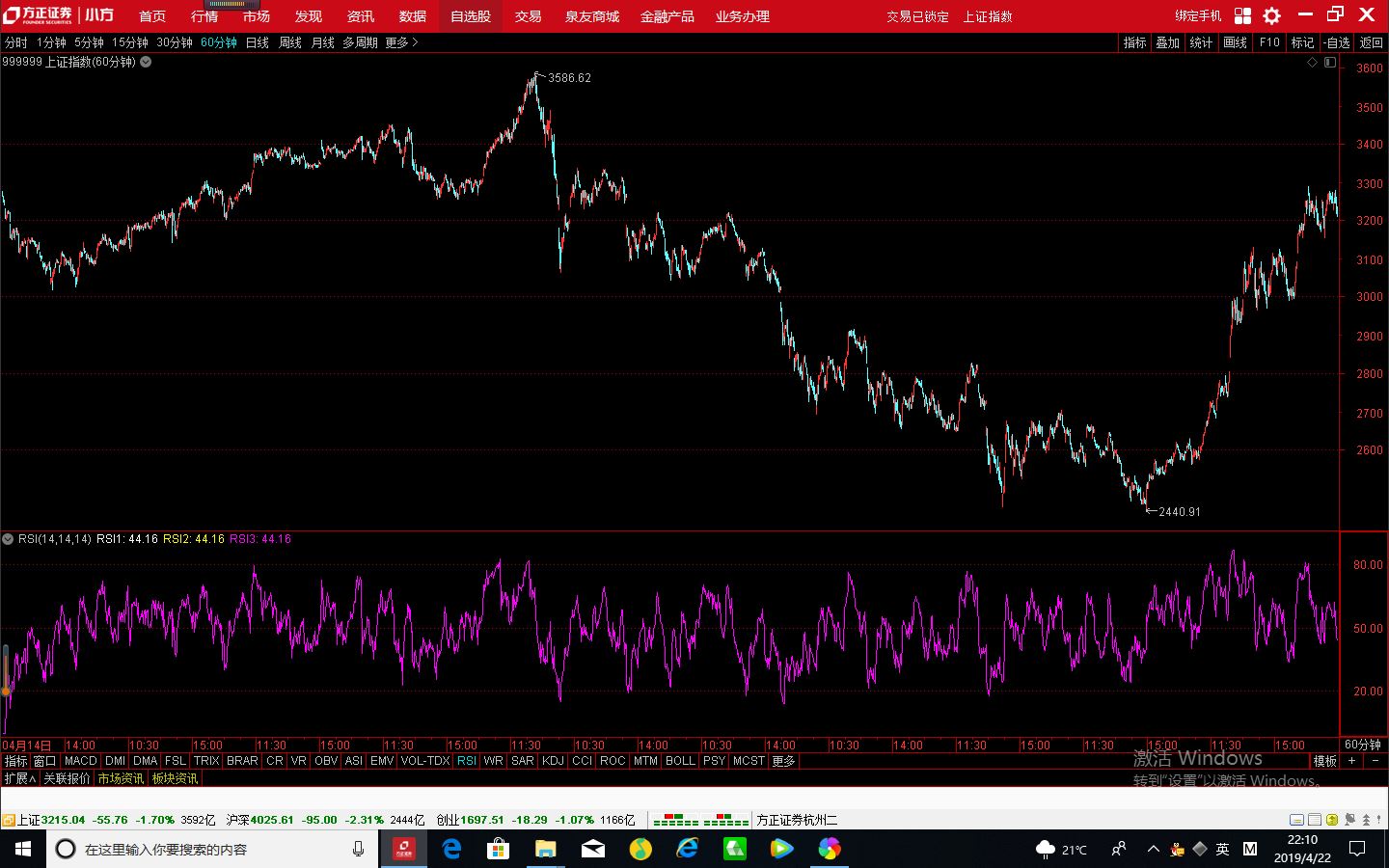Switch to 5分钟 chart period
This screenshot has height=868, width=1389.
pyautogui.click(x=89, y=42)
